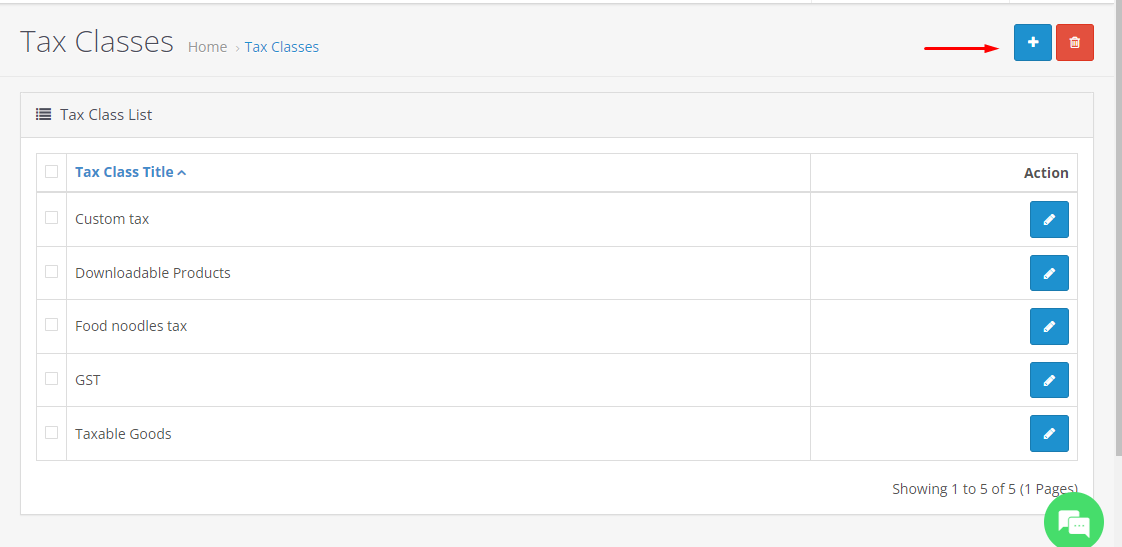1122x547 pixels.
Task: Open Tax Classes breadcrumb link
Action: pyautogui.click(x=282, y=47)
